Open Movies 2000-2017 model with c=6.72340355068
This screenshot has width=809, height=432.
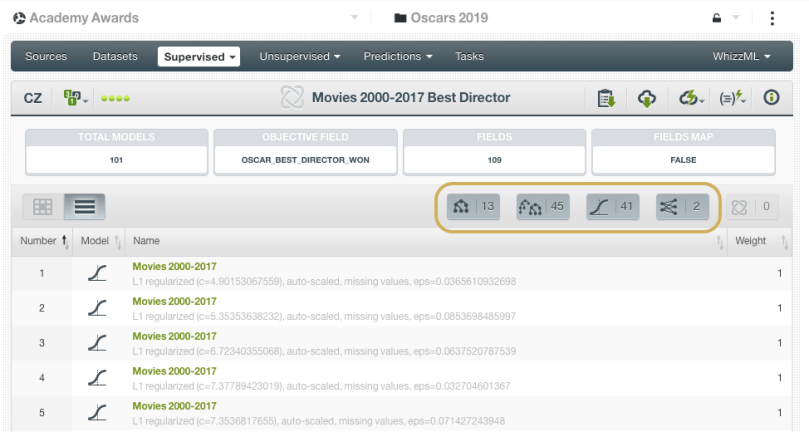click(174, 337)
